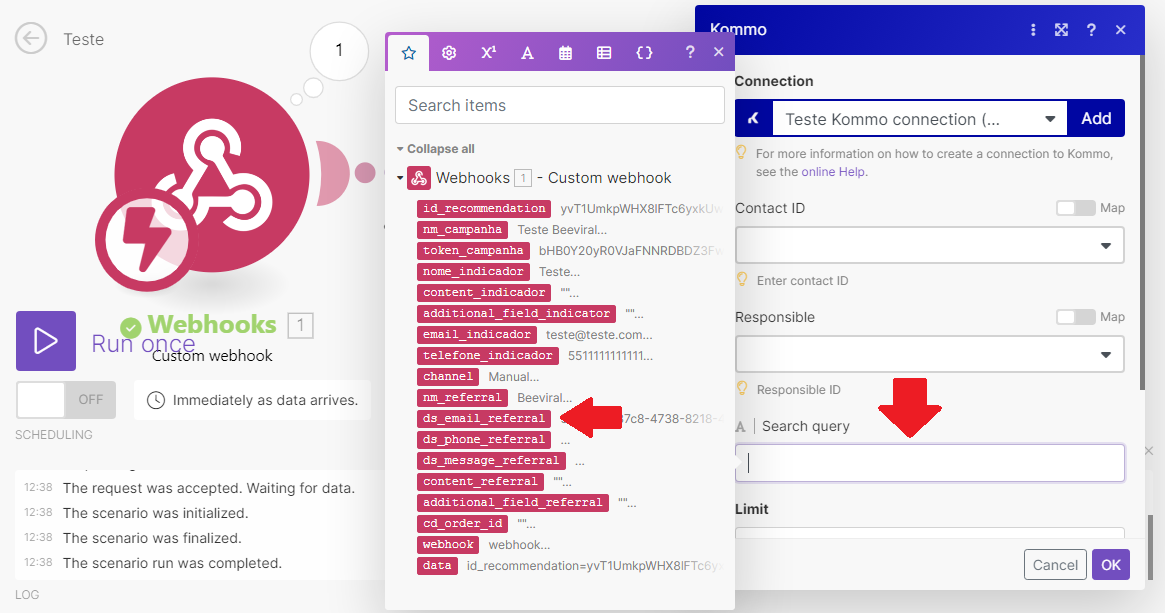
Task: Select the ds_message_referral variable
Action: (491, 461)
